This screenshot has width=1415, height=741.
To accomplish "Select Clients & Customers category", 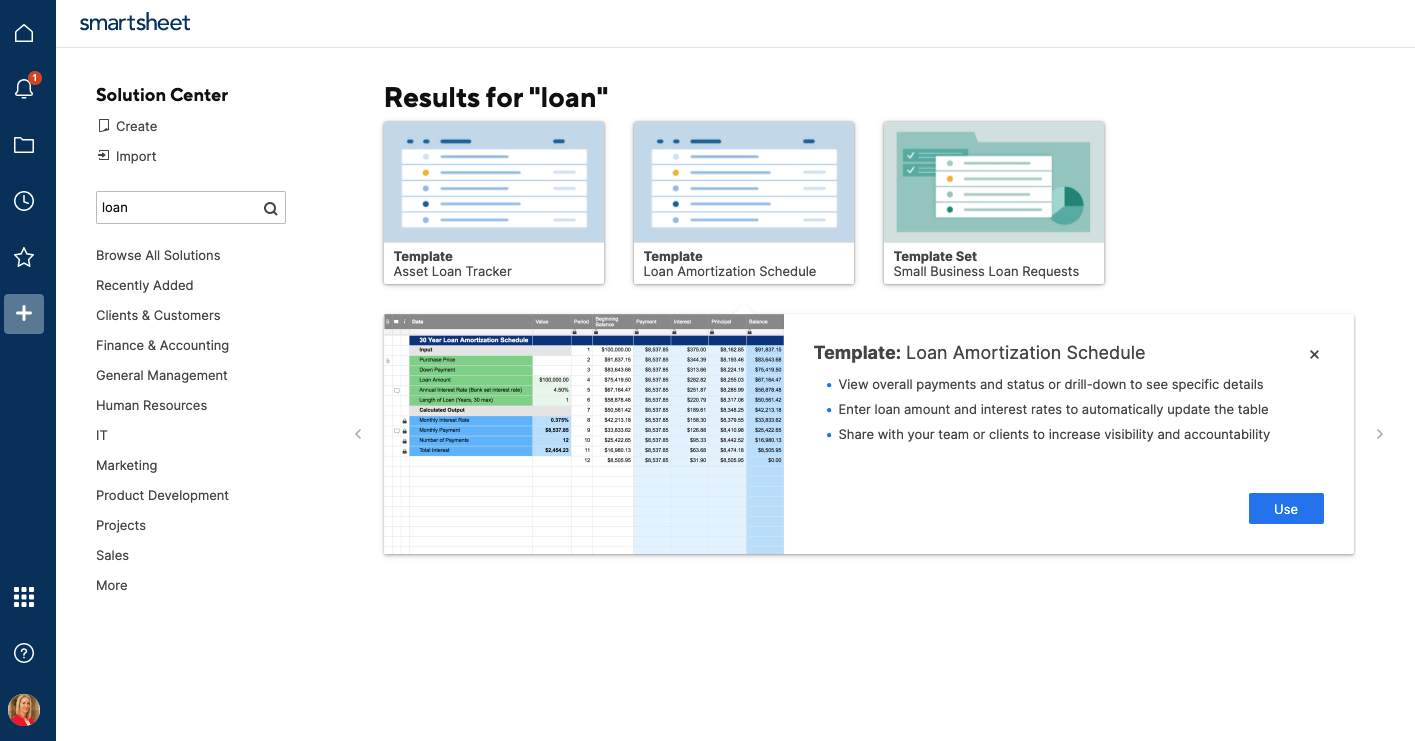I will tap(158, 315).
